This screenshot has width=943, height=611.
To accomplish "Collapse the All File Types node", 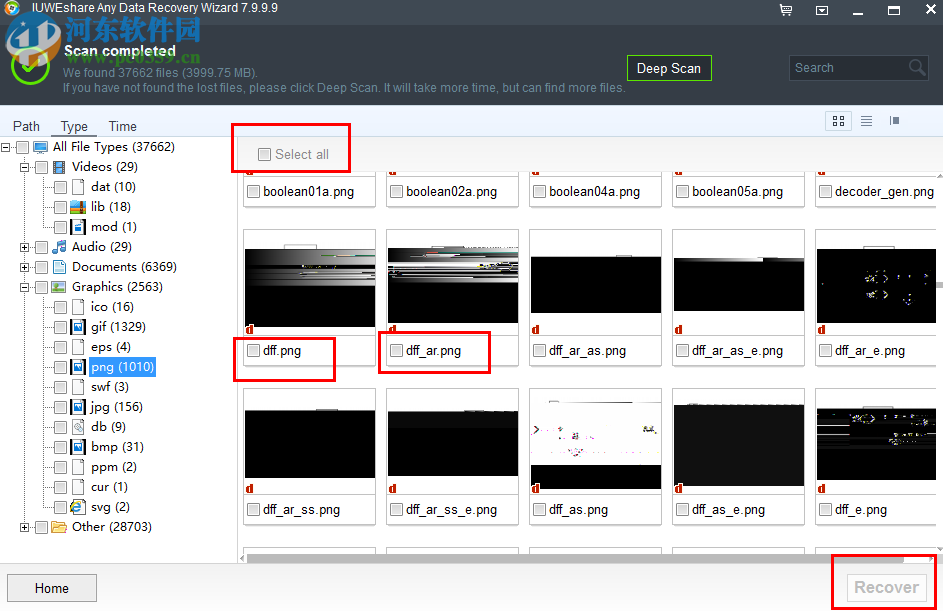I will 8,146.
